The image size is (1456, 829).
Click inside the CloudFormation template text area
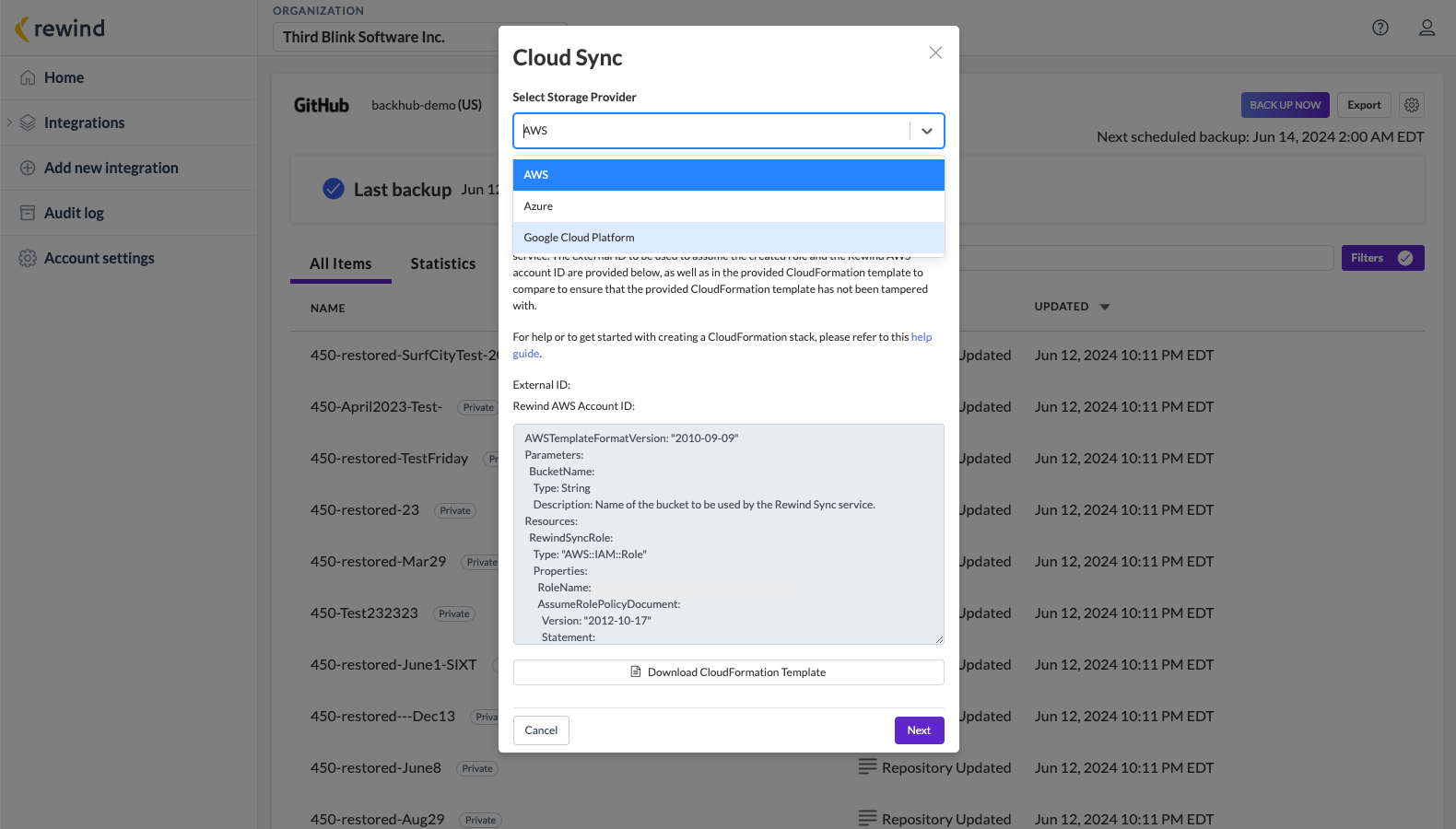click(x=729, y=534)
